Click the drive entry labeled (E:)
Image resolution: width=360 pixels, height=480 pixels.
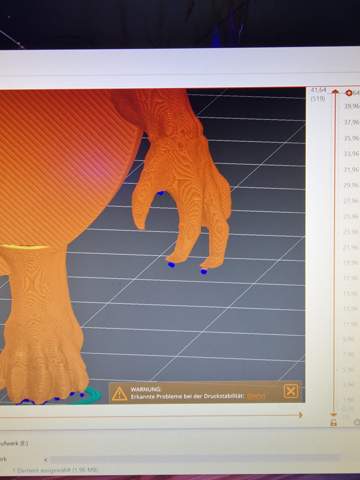pyautogui.click(x=14, y=443)
